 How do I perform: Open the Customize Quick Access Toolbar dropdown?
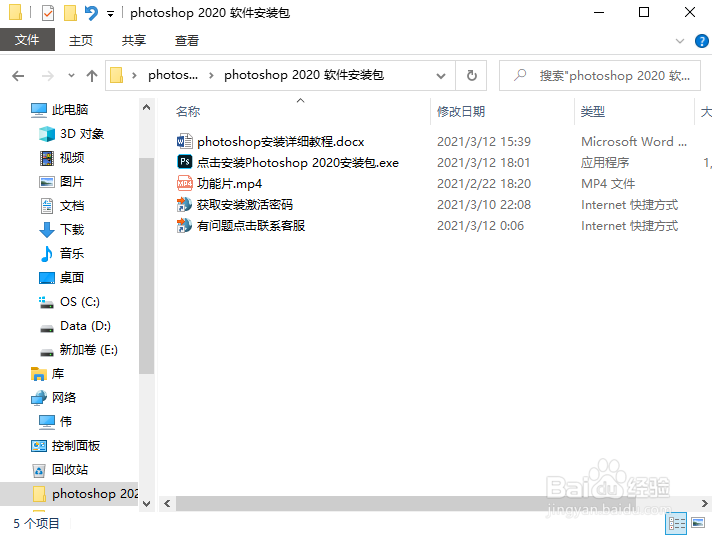coord(110,14)
